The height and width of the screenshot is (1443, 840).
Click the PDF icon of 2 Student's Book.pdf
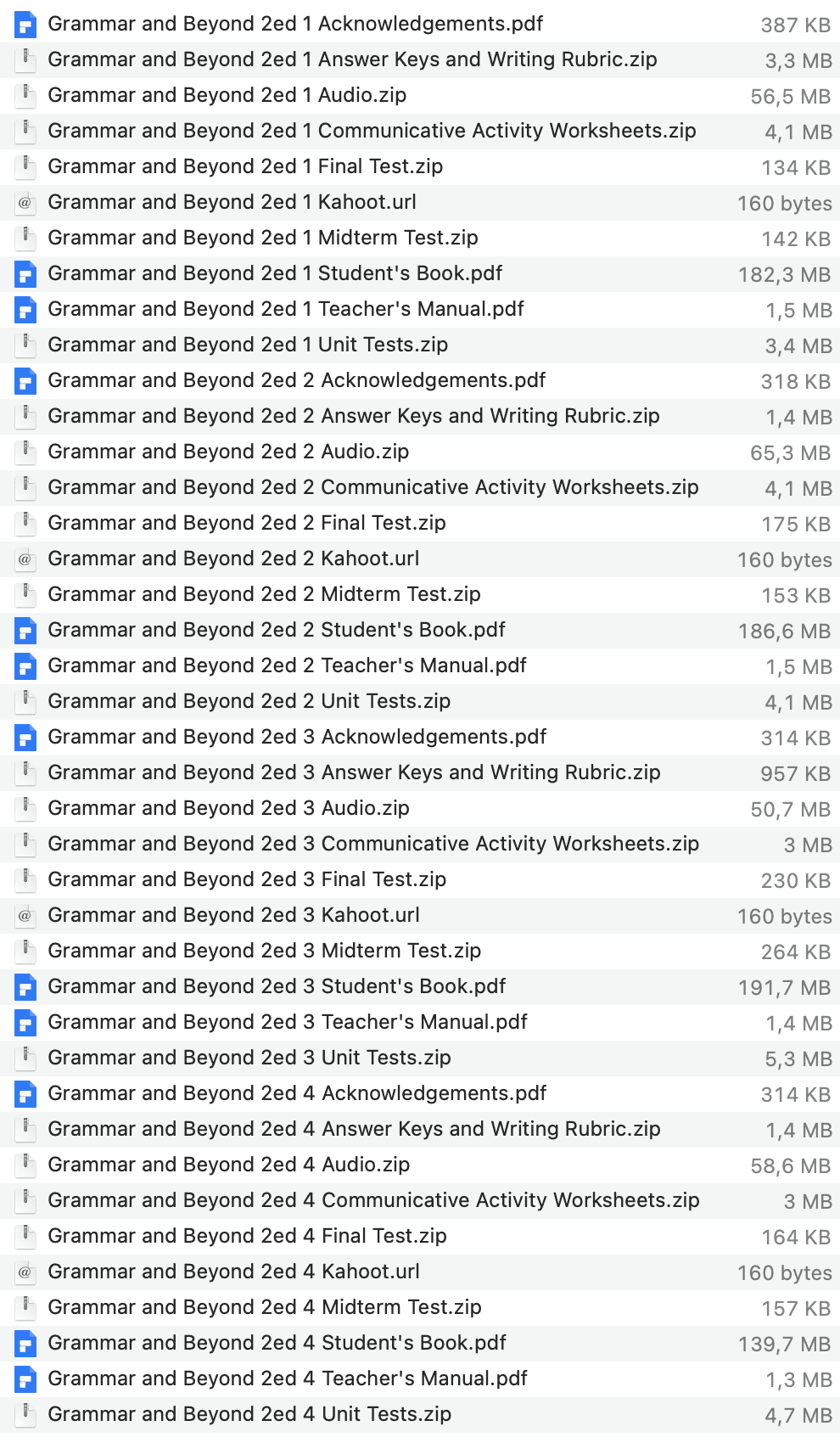25,631
